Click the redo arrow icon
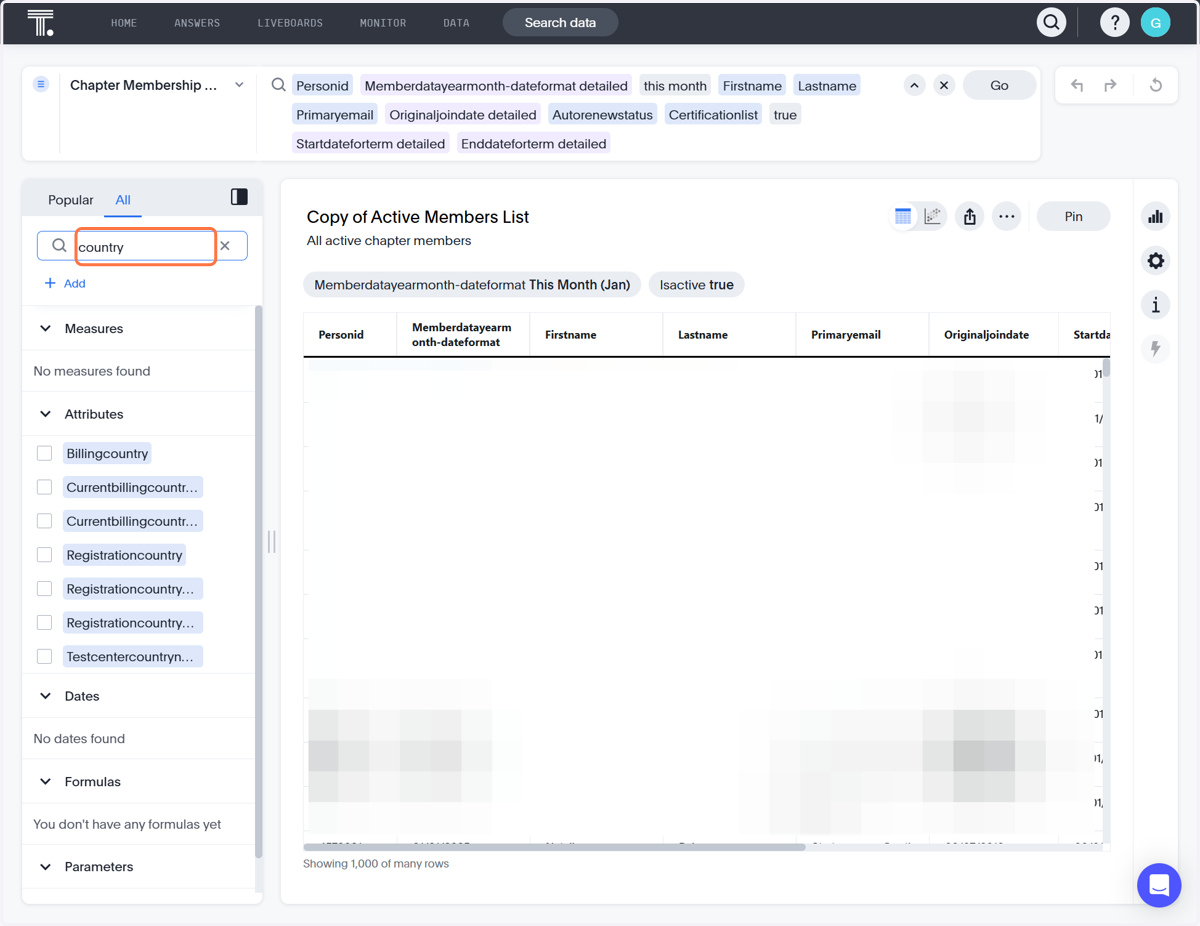The image size is (1200, 926). pos(1111,85)
